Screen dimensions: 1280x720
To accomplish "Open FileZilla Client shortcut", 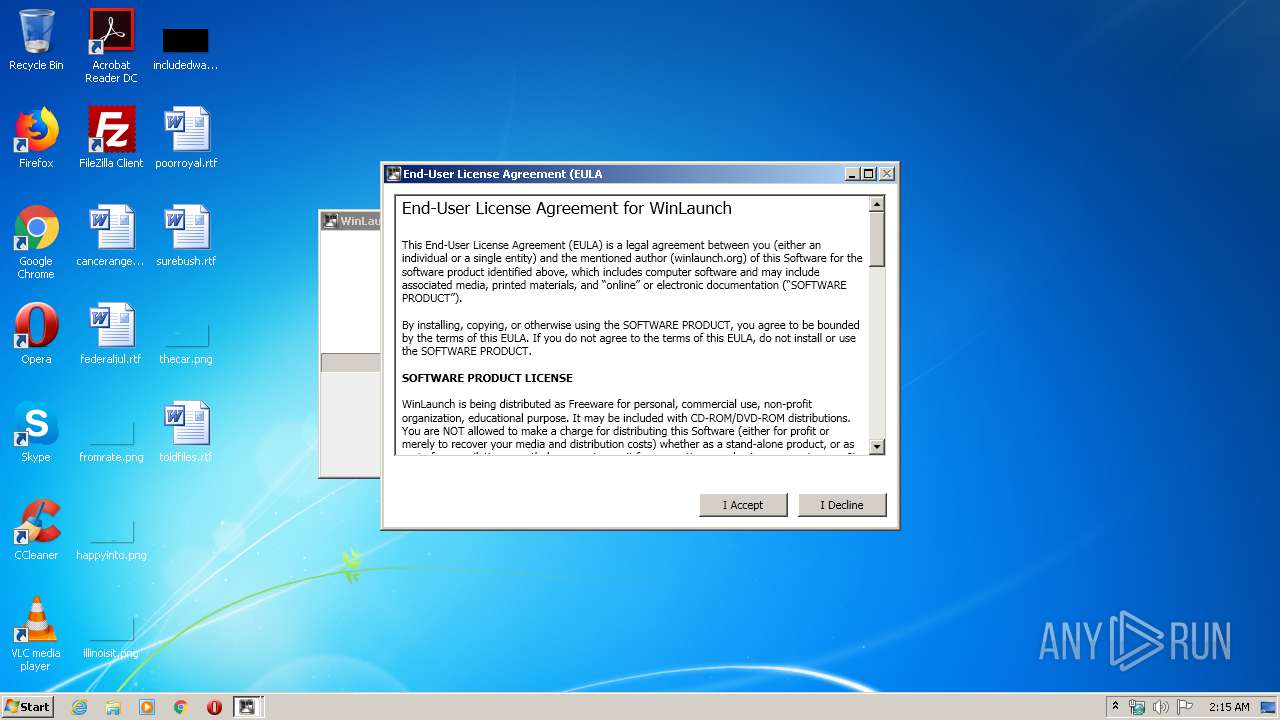I will [111, 138].
